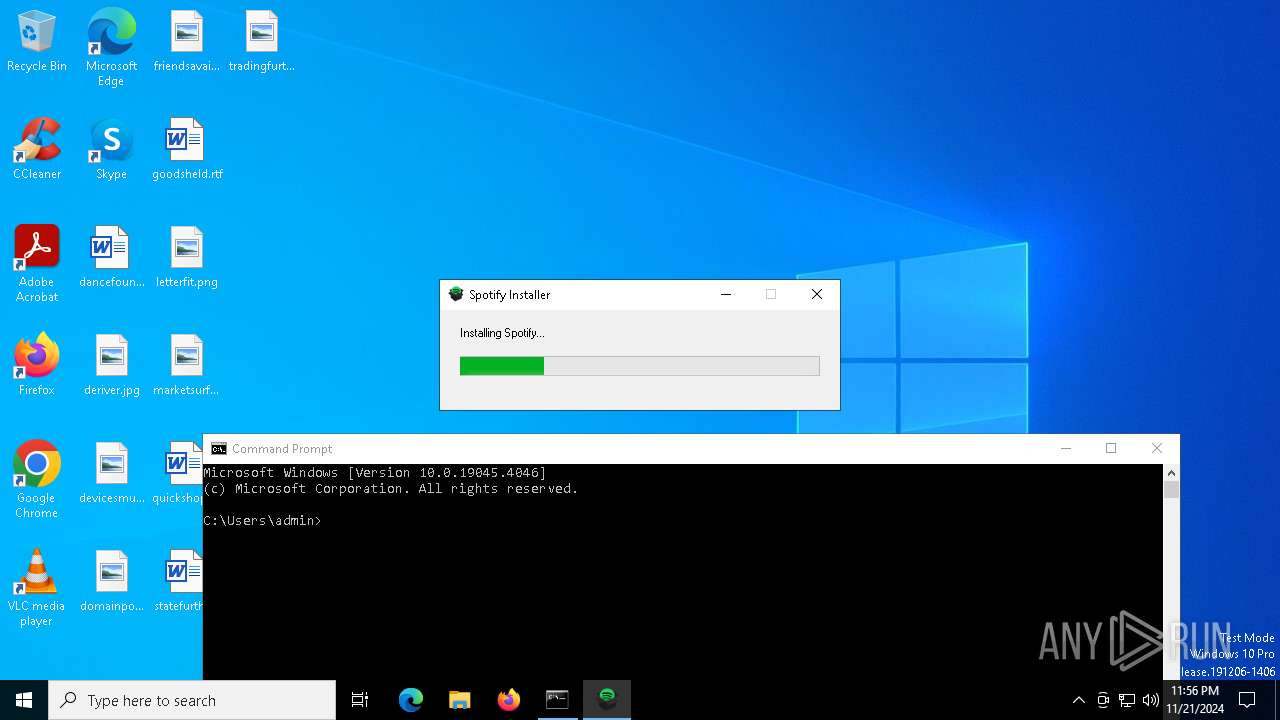The height and width of the screenshot is (720, 1280).
Task: Click the Microsoft Corporation copyright line
Action: [391, 489]
